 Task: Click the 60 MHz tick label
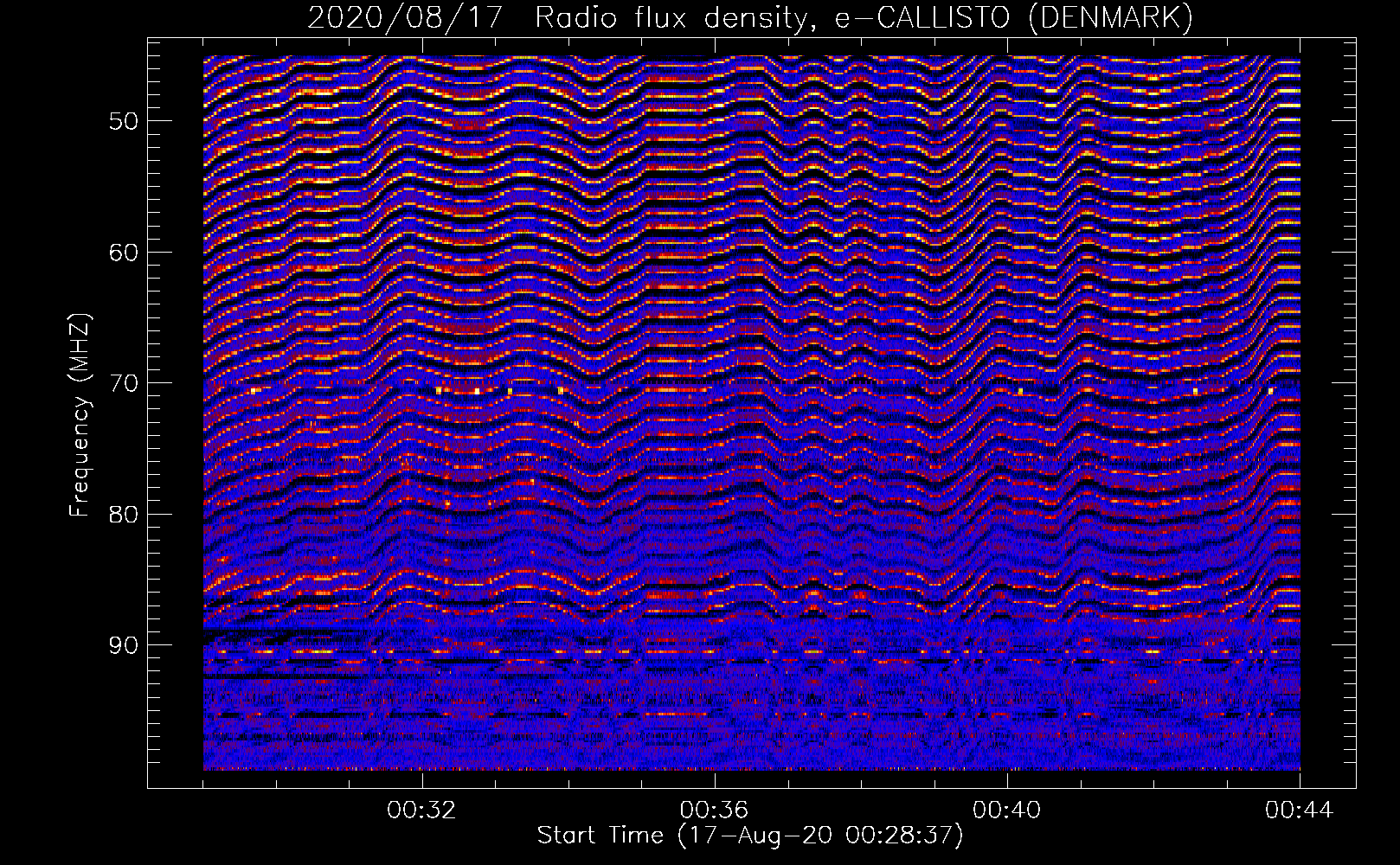click(124, 252)
